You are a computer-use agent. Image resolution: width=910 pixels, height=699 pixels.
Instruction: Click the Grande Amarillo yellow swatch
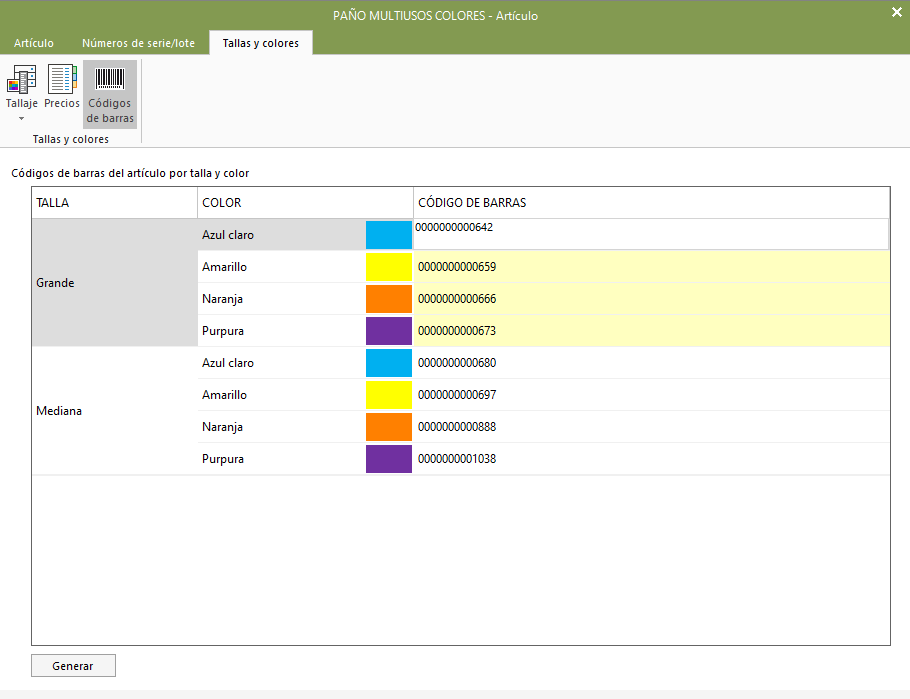pos(389,266)
